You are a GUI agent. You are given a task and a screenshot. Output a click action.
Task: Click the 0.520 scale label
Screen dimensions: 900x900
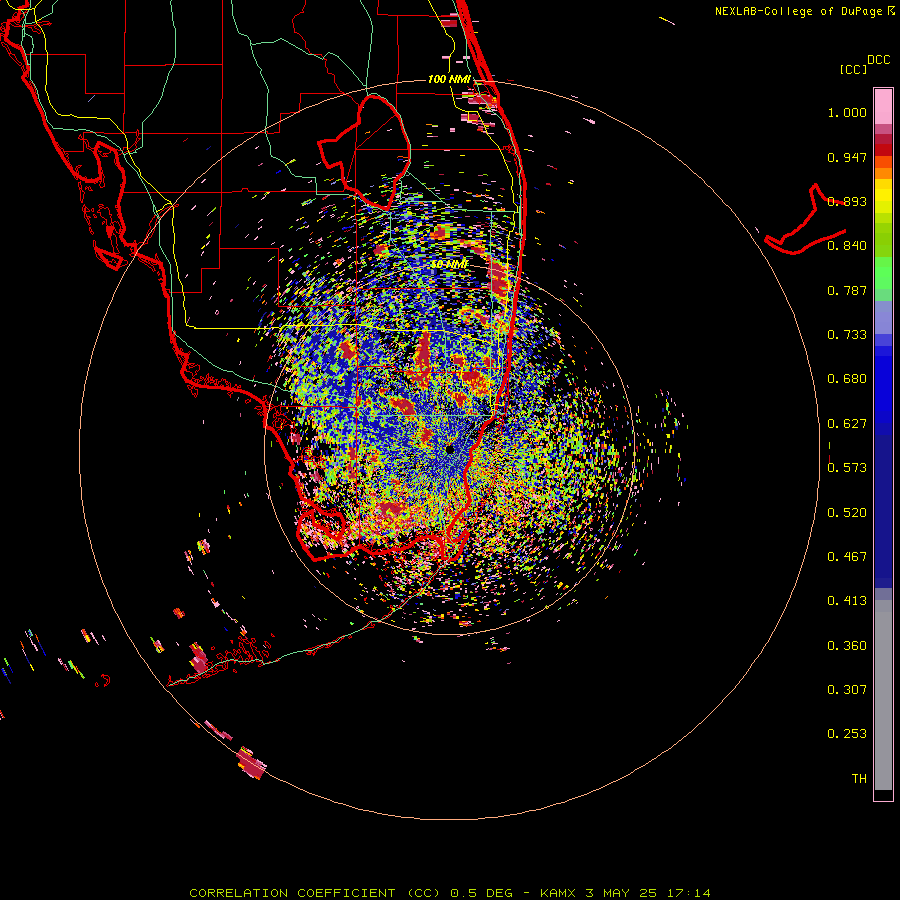(847, 513)
